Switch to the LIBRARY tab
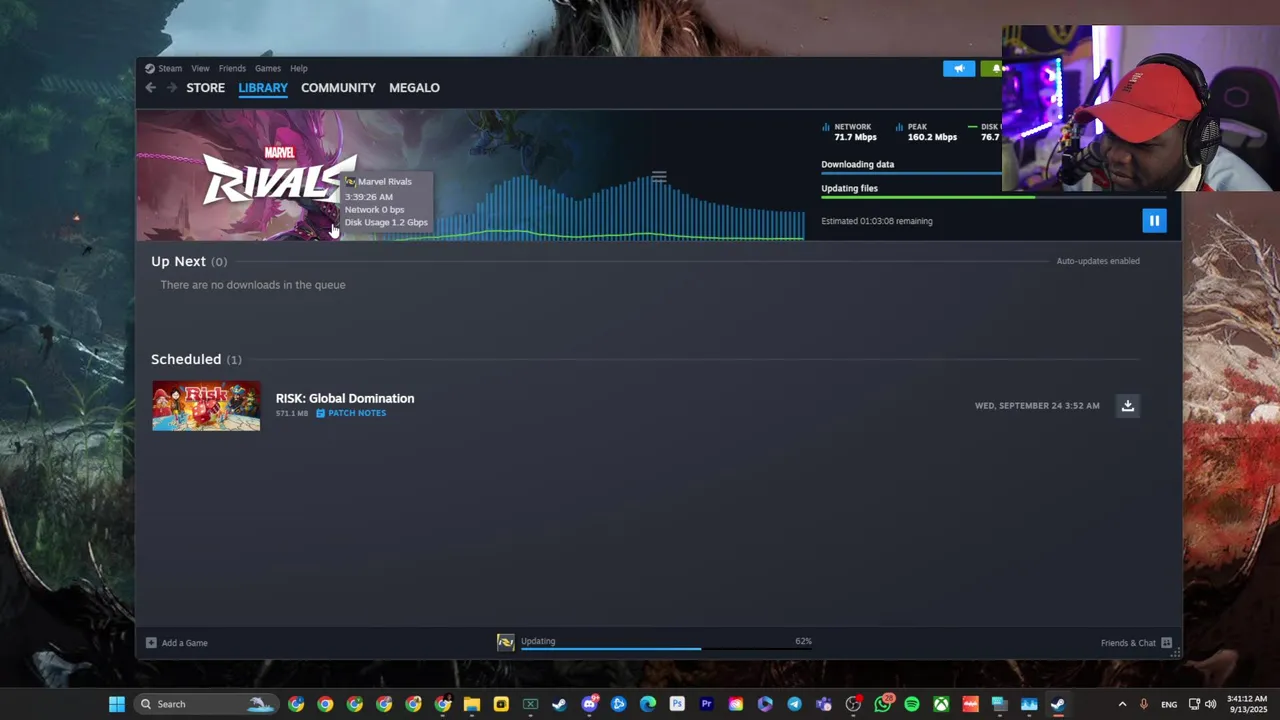The height and width of the screenshot is (720, 1280). pos(263,88)
